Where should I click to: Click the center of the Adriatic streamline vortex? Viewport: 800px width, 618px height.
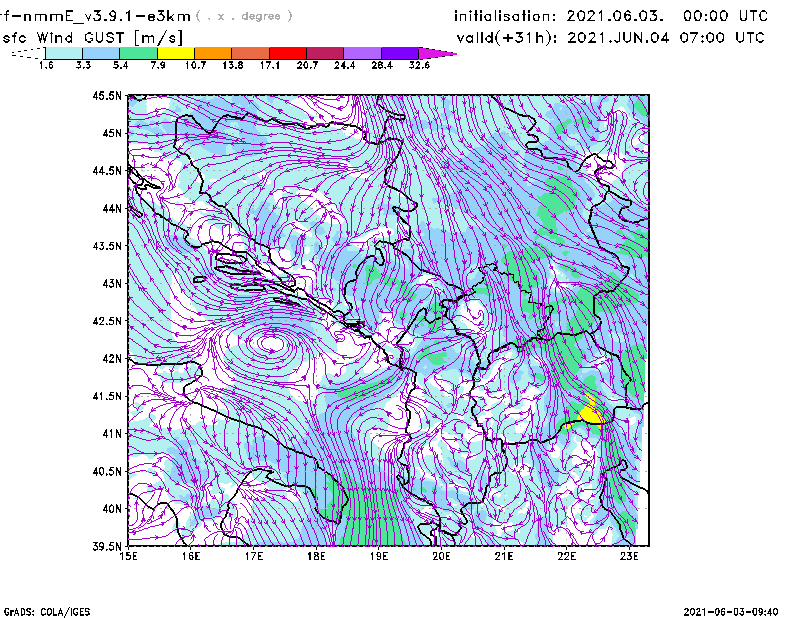pos(271,343)
